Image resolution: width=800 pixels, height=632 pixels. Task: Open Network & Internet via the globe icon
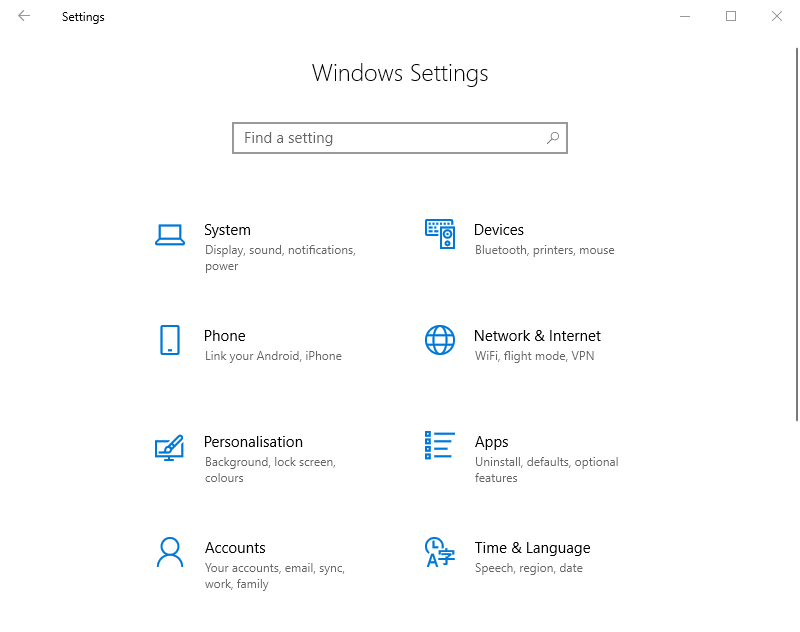[440, 340]
